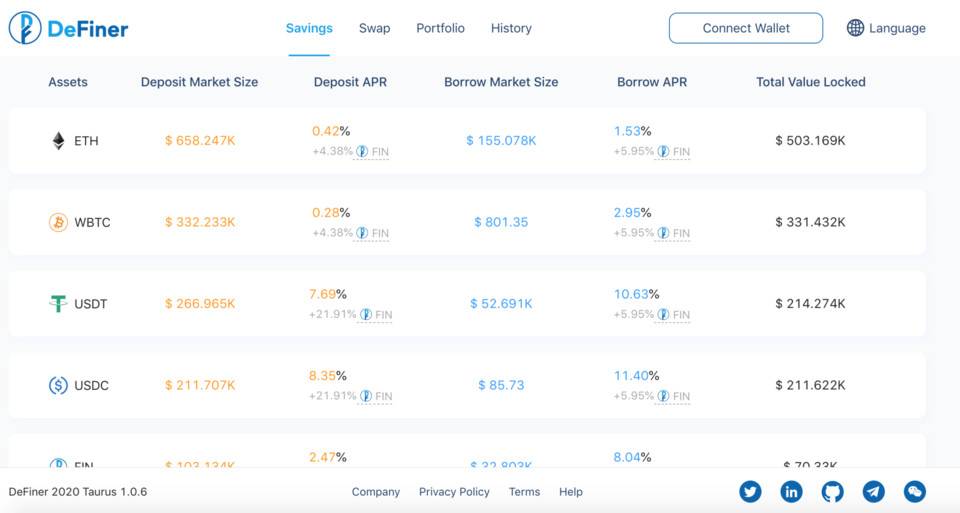Screen dimensions: 960x513
Task: Open the Help footer link
Action: [571, 492]
